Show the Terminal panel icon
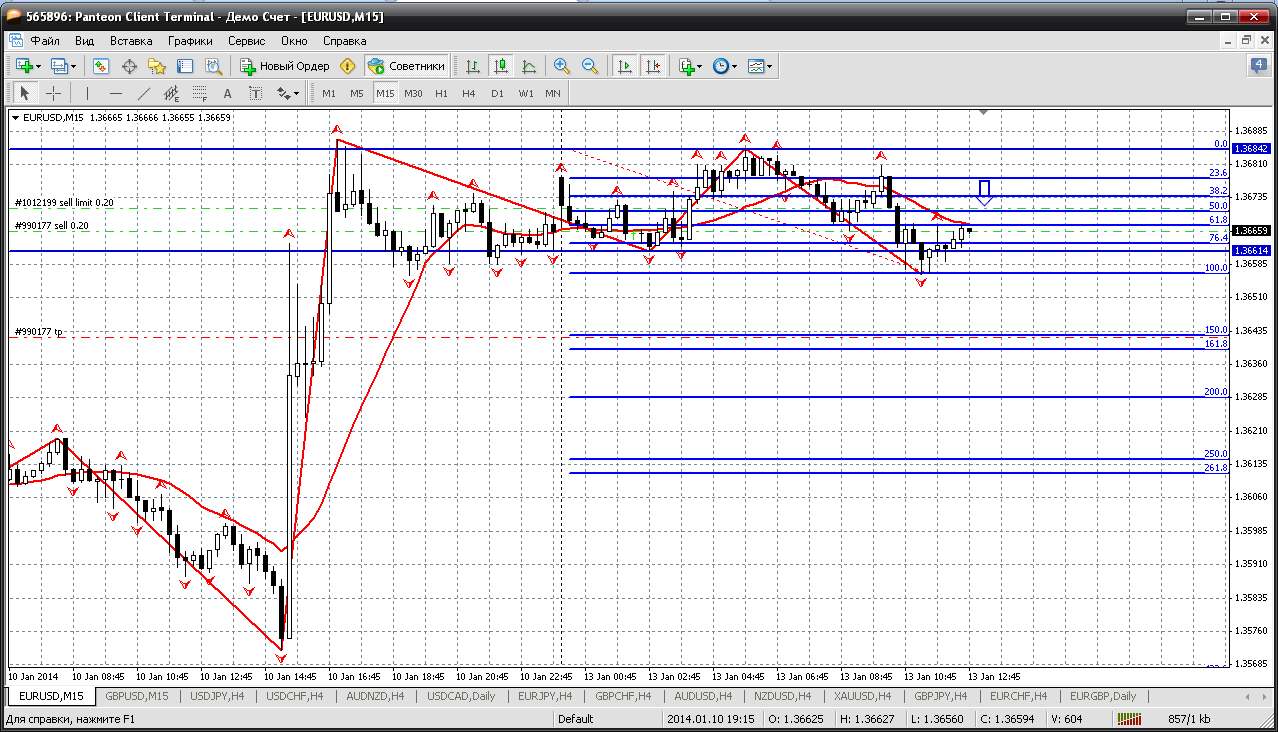Image resolution: width=1278 pixels, height=732 pixels. (x=185, y=66)
